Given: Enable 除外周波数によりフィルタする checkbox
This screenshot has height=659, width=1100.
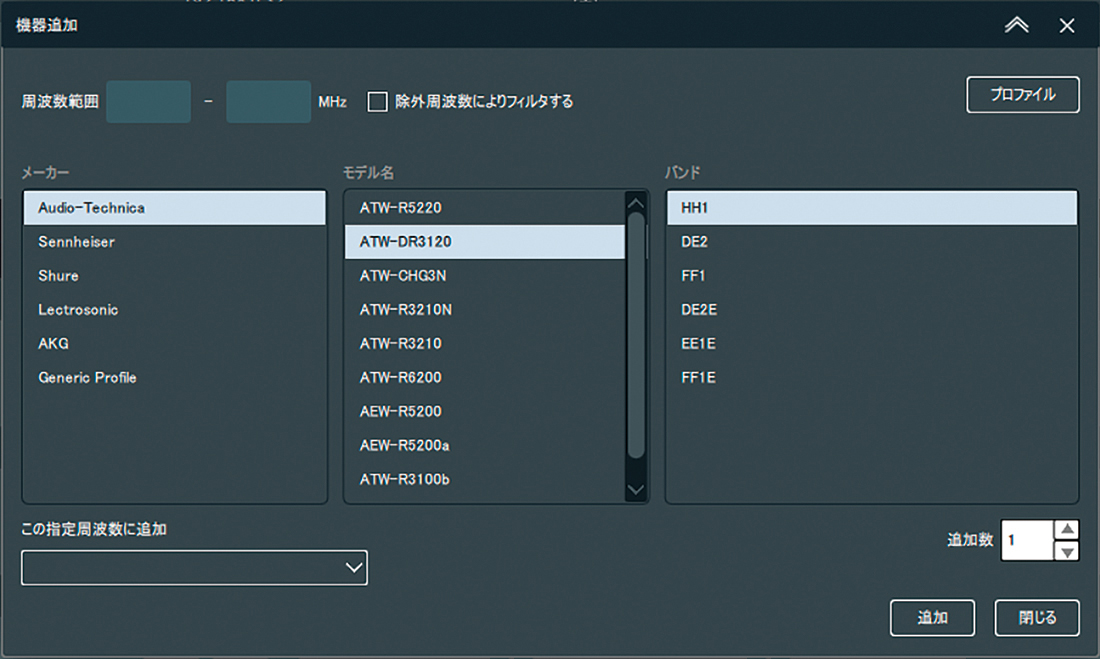Looking at the screenshot, I should pos(377,102).
